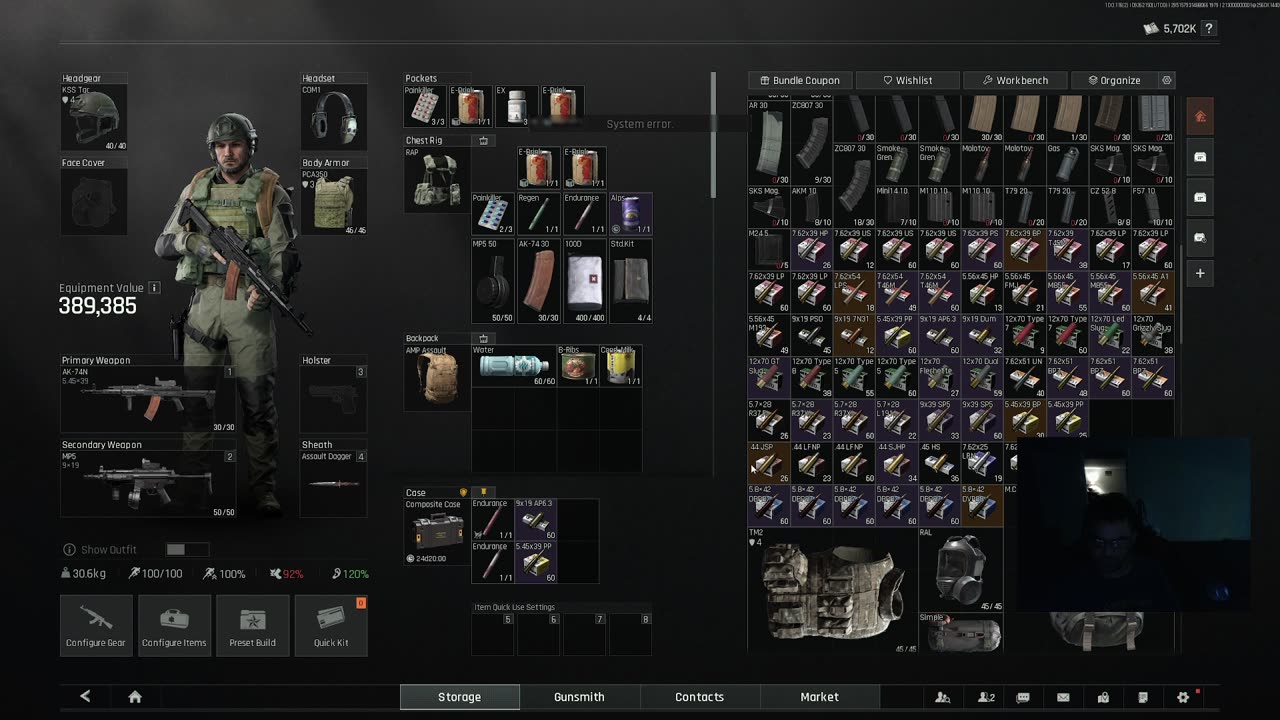The width and height of the screenshot is (1280, 720).
Task: Open the Wishlist
Action: coord(907,80)
